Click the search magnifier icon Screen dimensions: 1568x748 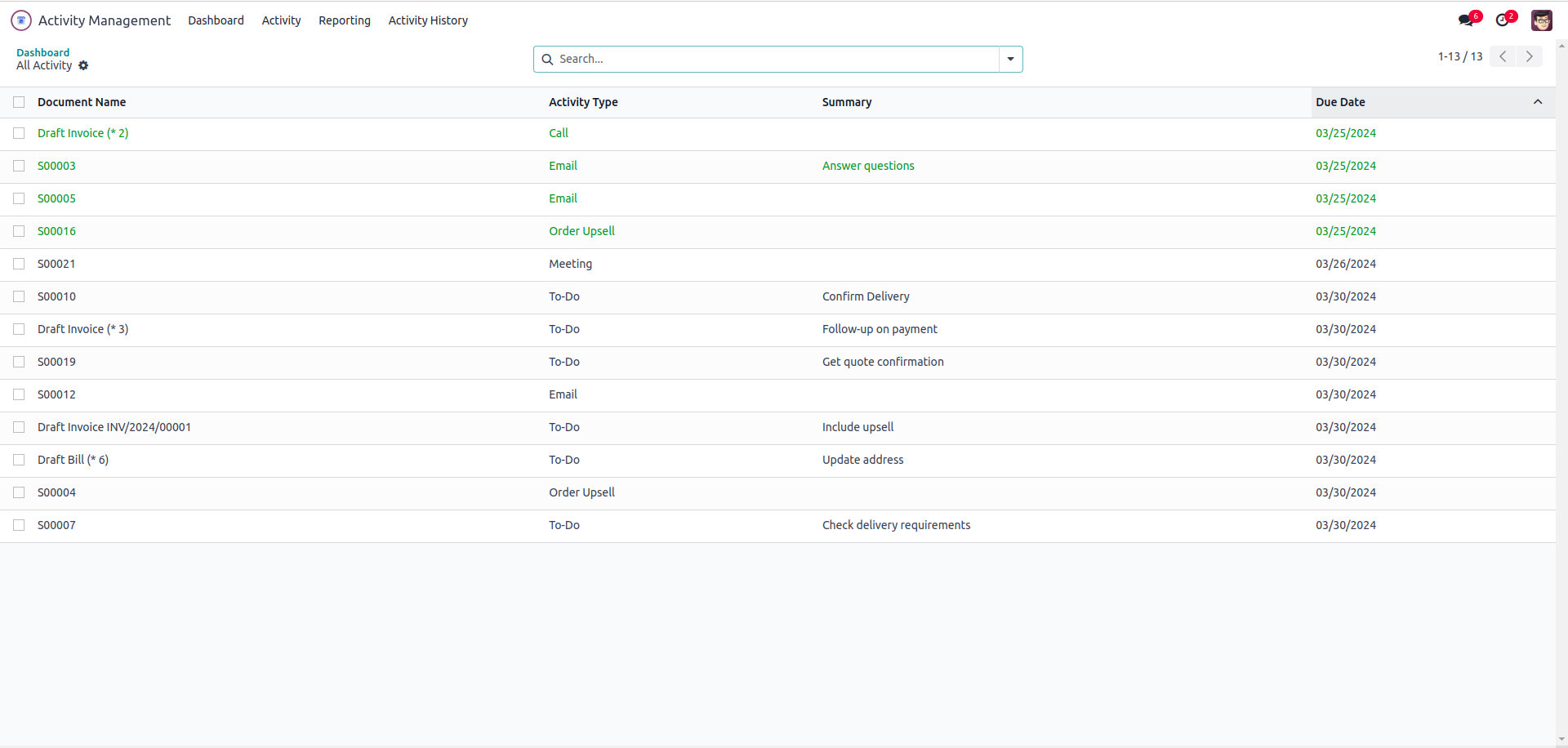click(x=547, y=60)
